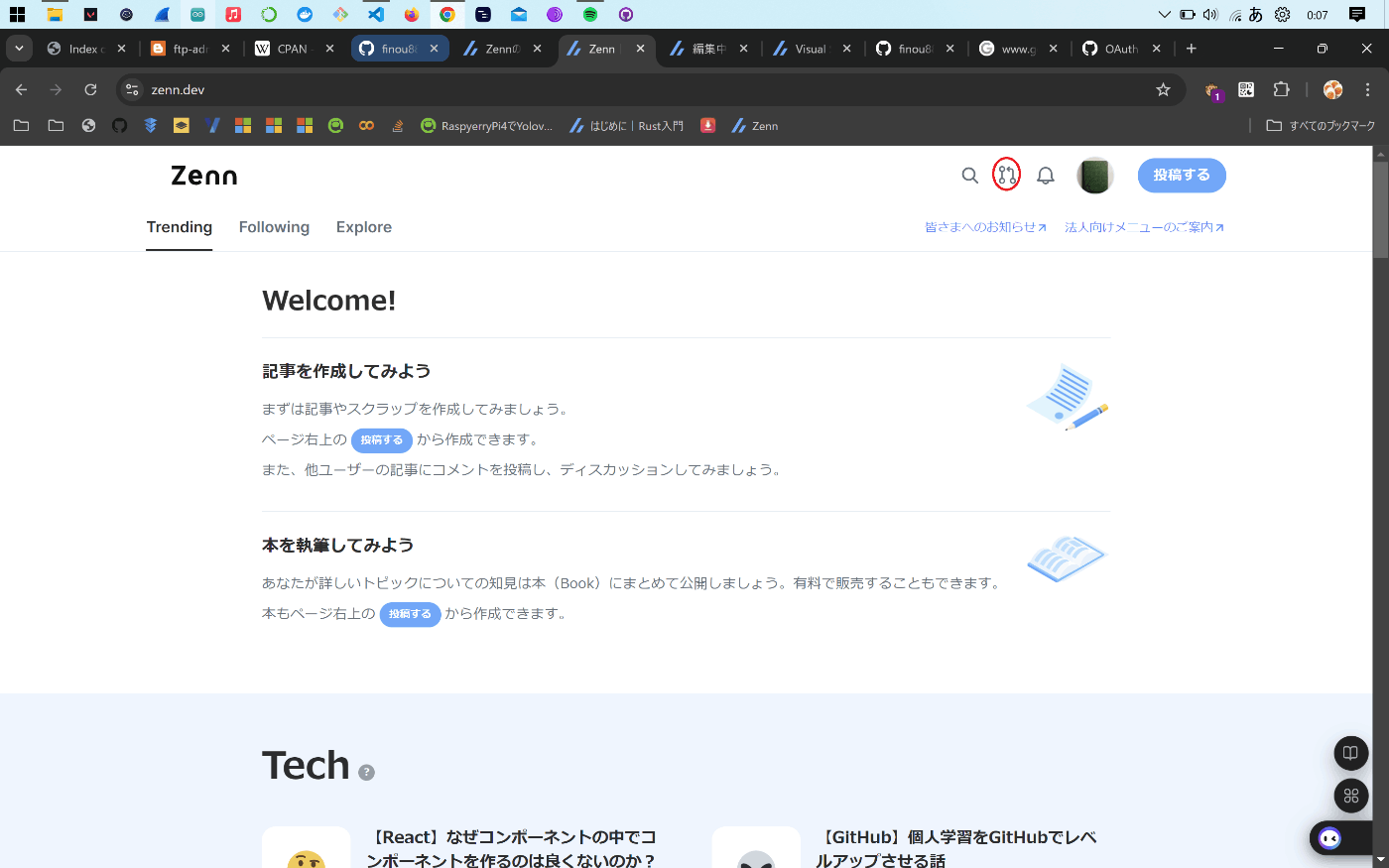
Task: Open Chrome tab search dropdown
Action: pyautogui.click(x=19, y=49)
